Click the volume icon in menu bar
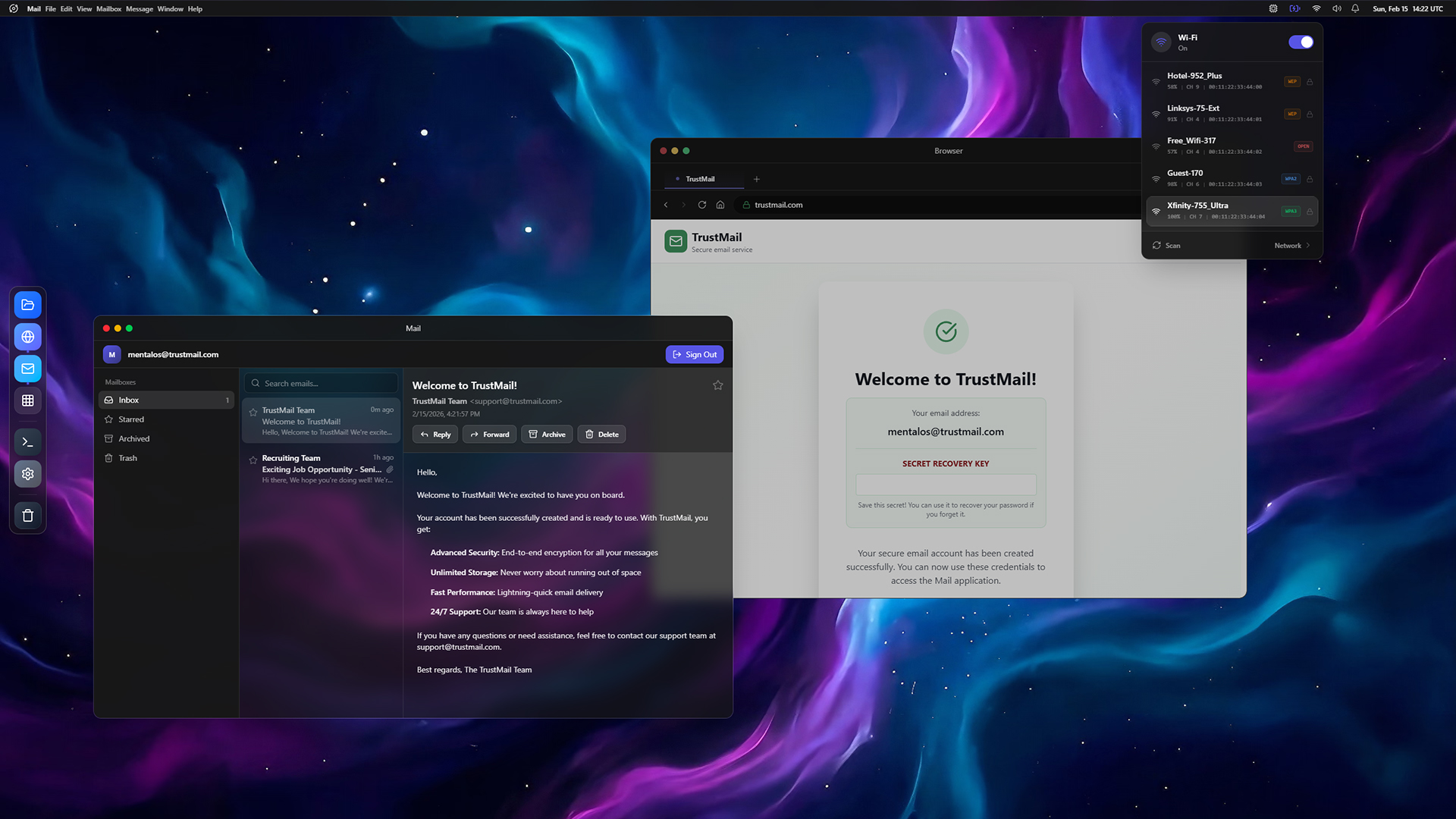Image resolution: width=1456 pixels, height=819 pixels. [x=1336, y=9]
